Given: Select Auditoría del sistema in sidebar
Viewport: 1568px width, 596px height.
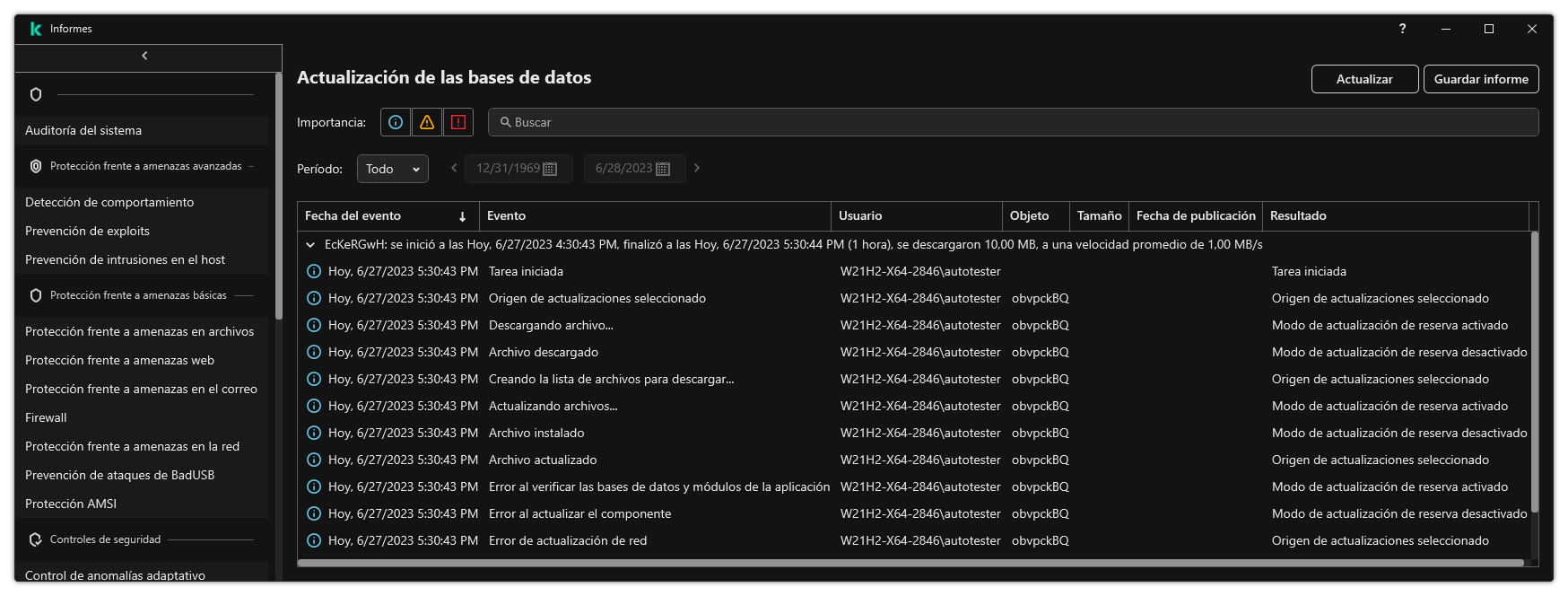Looking at the screenshot, I should click(83, 130).
